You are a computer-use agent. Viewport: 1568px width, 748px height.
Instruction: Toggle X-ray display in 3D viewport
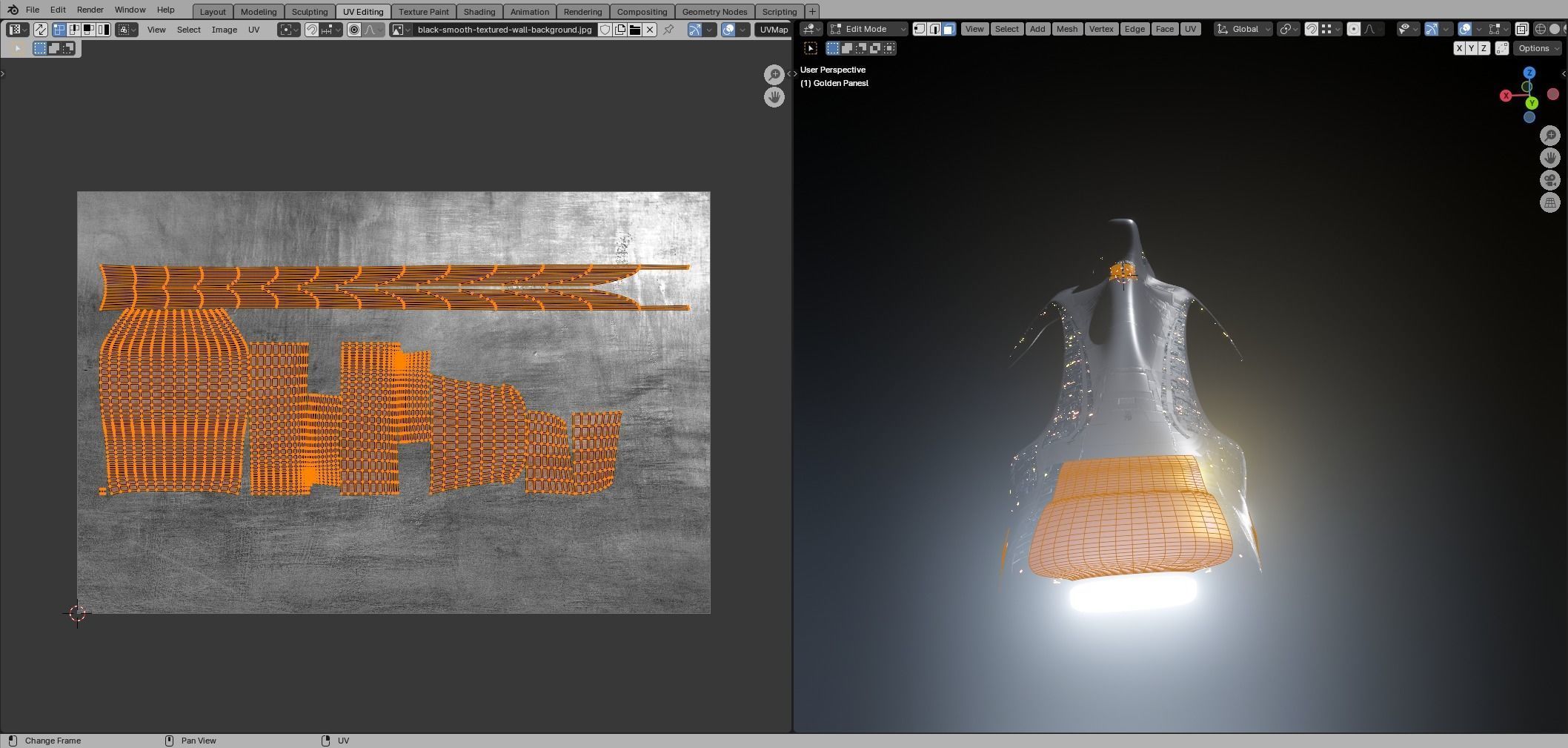1521,29
